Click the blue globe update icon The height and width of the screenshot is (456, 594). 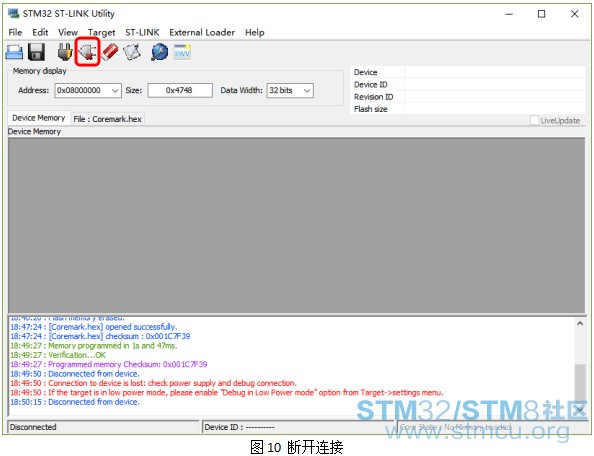(159, 52)
